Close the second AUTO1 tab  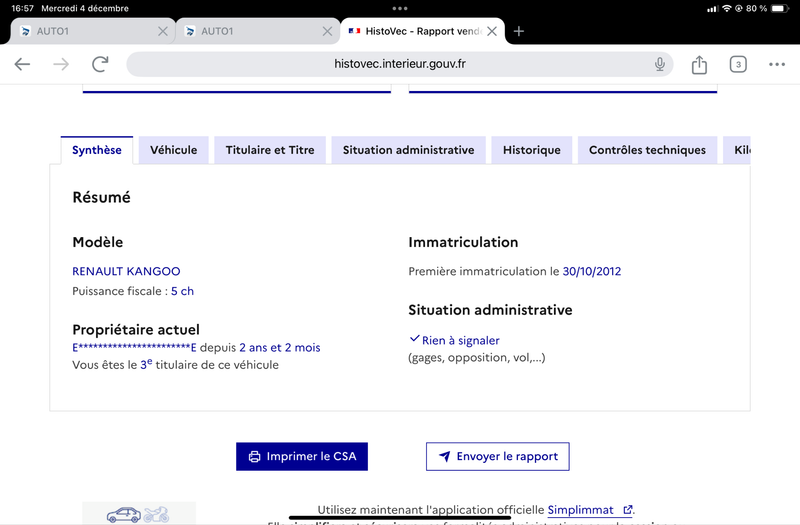pos(328,31)
